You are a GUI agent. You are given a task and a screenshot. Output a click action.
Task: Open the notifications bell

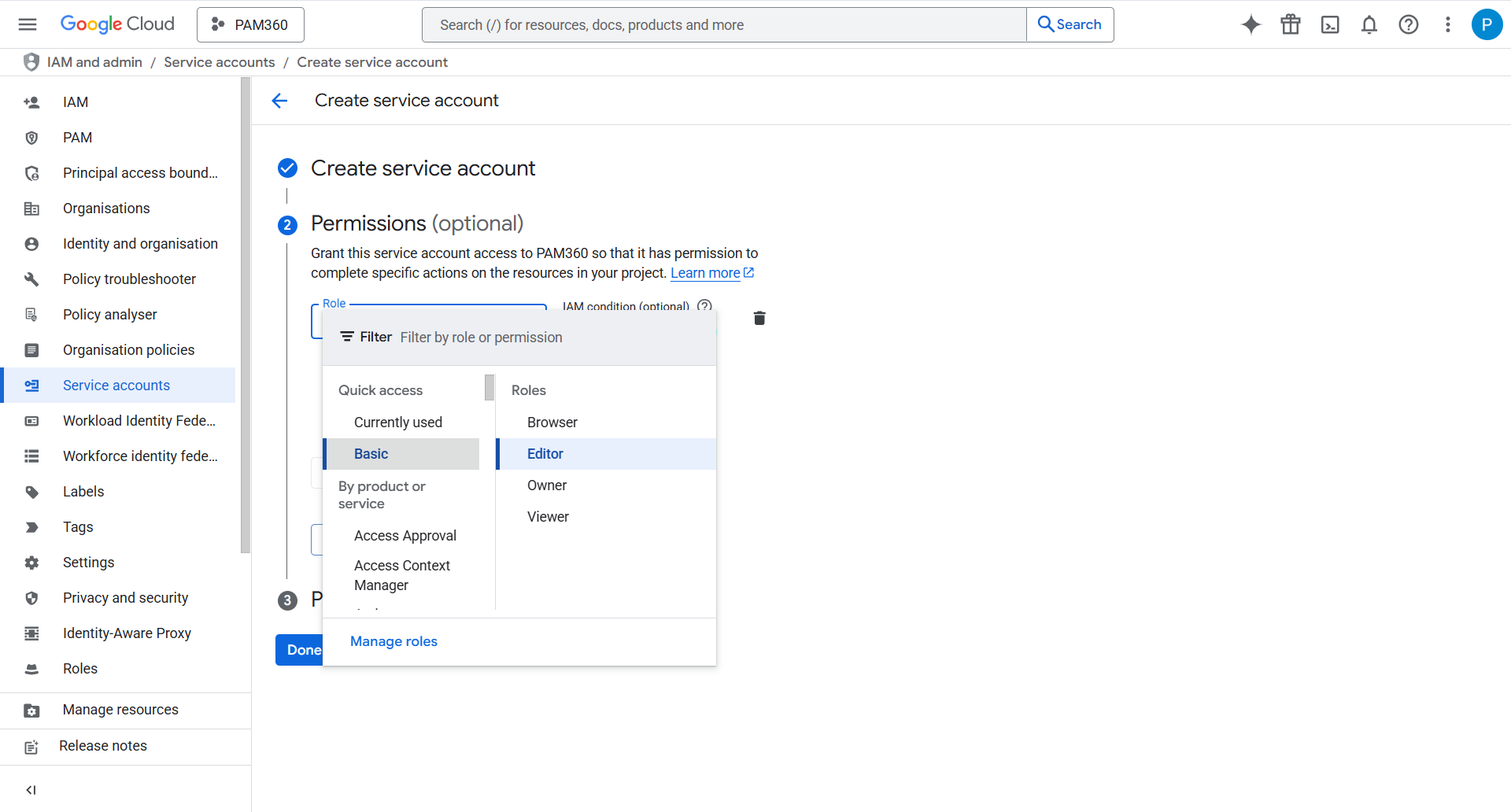pyautogui.click(x=1369, y=24)
